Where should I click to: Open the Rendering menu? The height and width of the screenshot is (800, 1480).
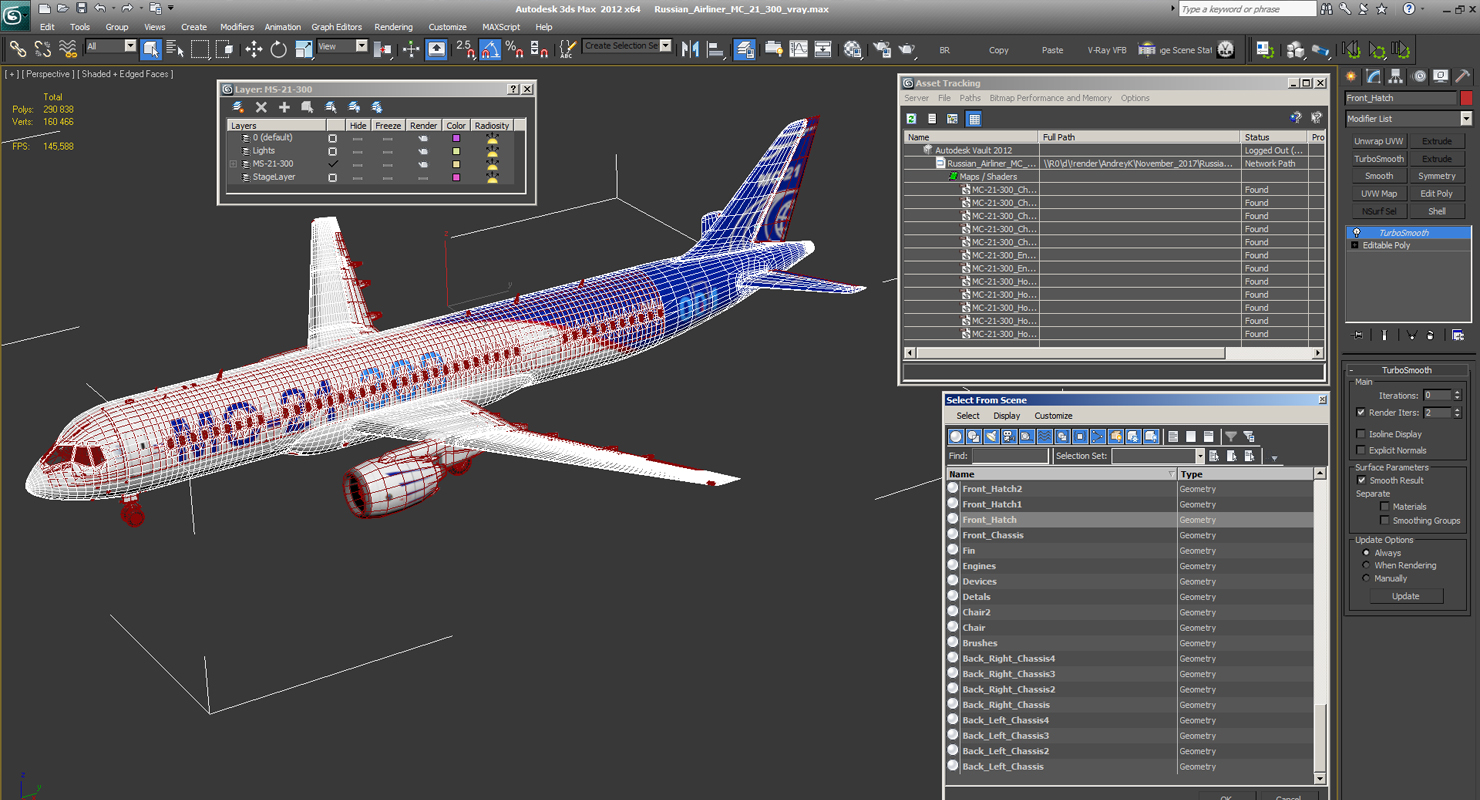[393, 27]
